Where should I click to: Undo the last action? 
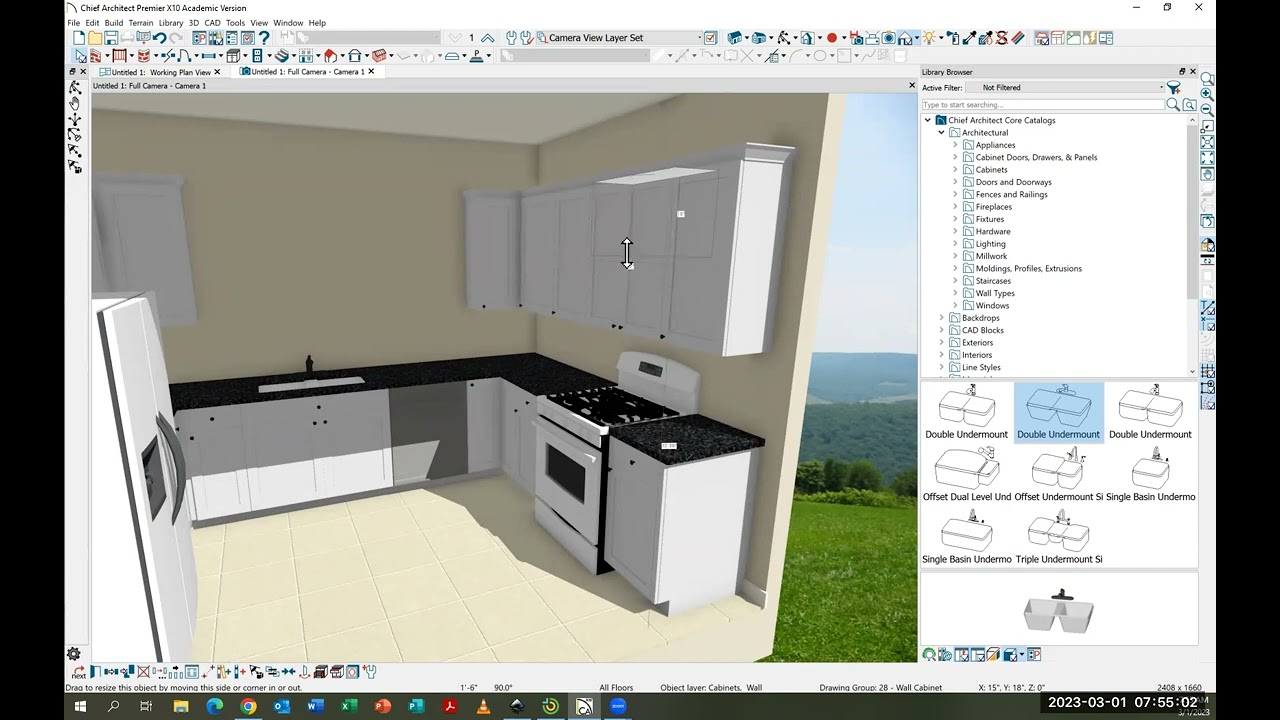(160, 38)
